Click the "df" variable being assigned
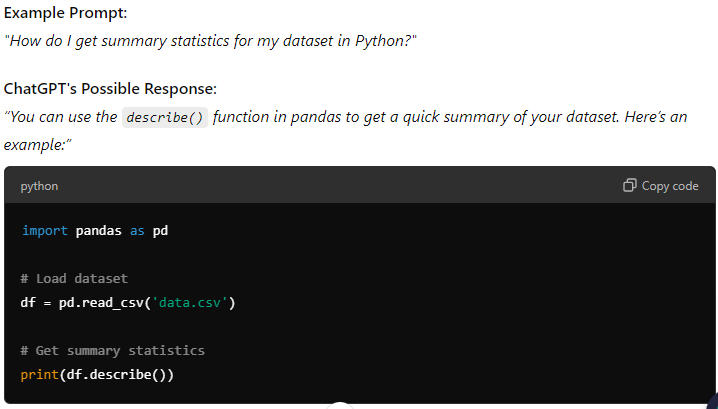The width and height of the screenshot is (718, 409). tap(28, 302)
